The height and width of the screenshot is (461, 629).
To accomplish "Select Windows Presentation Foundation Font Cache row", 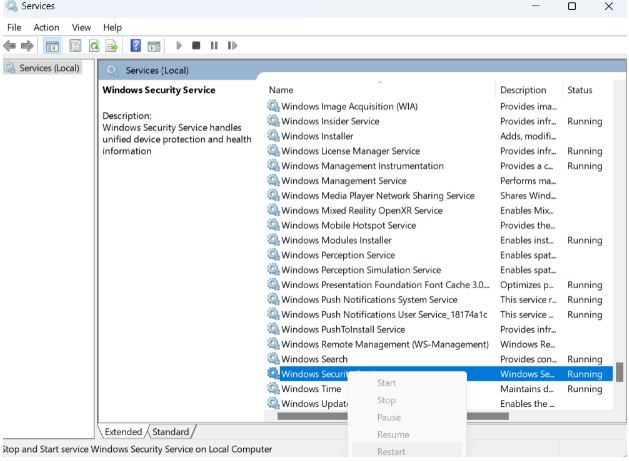I will pyautogui.click(x=439, y=284).
